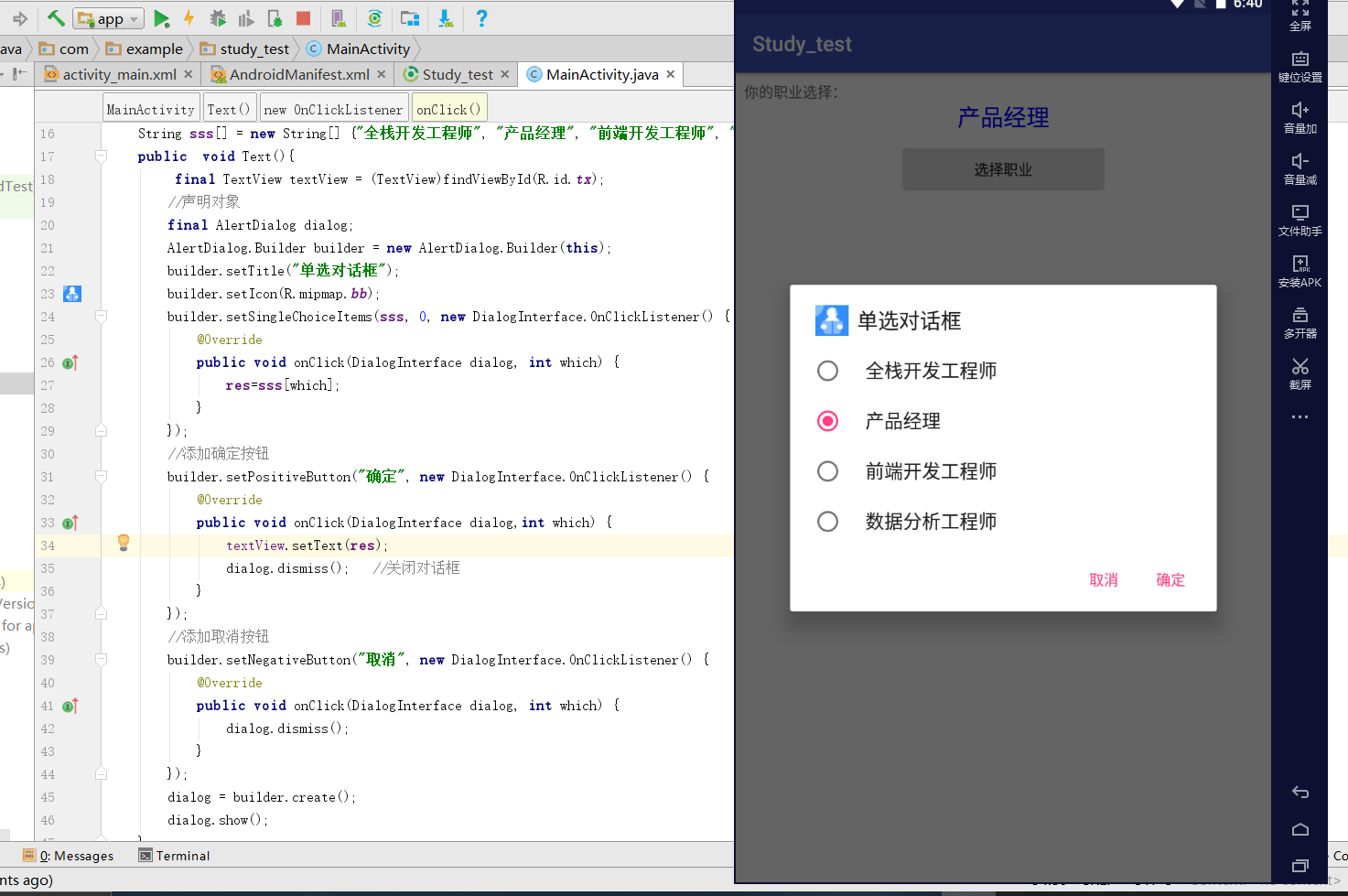Click the fold end marker at line 29

[102, 430]
